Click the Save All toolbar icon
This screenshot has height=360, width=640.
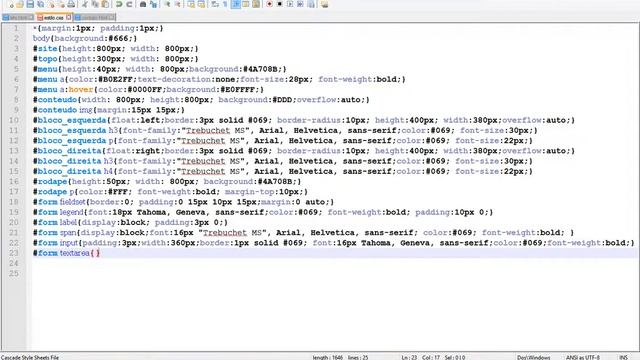[40, 4]
